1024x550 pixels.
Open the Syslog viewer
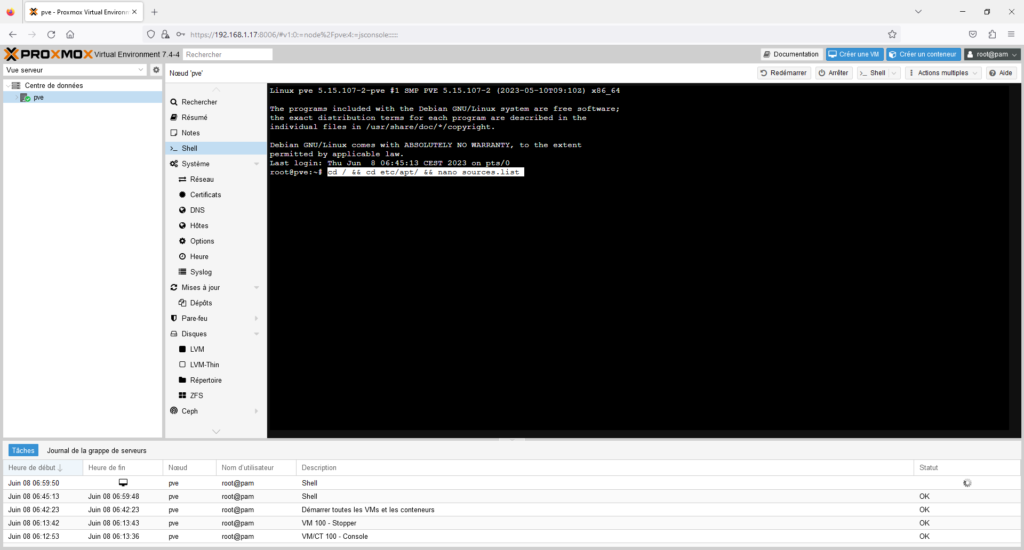pyautogui.click(x=200, y=272)
